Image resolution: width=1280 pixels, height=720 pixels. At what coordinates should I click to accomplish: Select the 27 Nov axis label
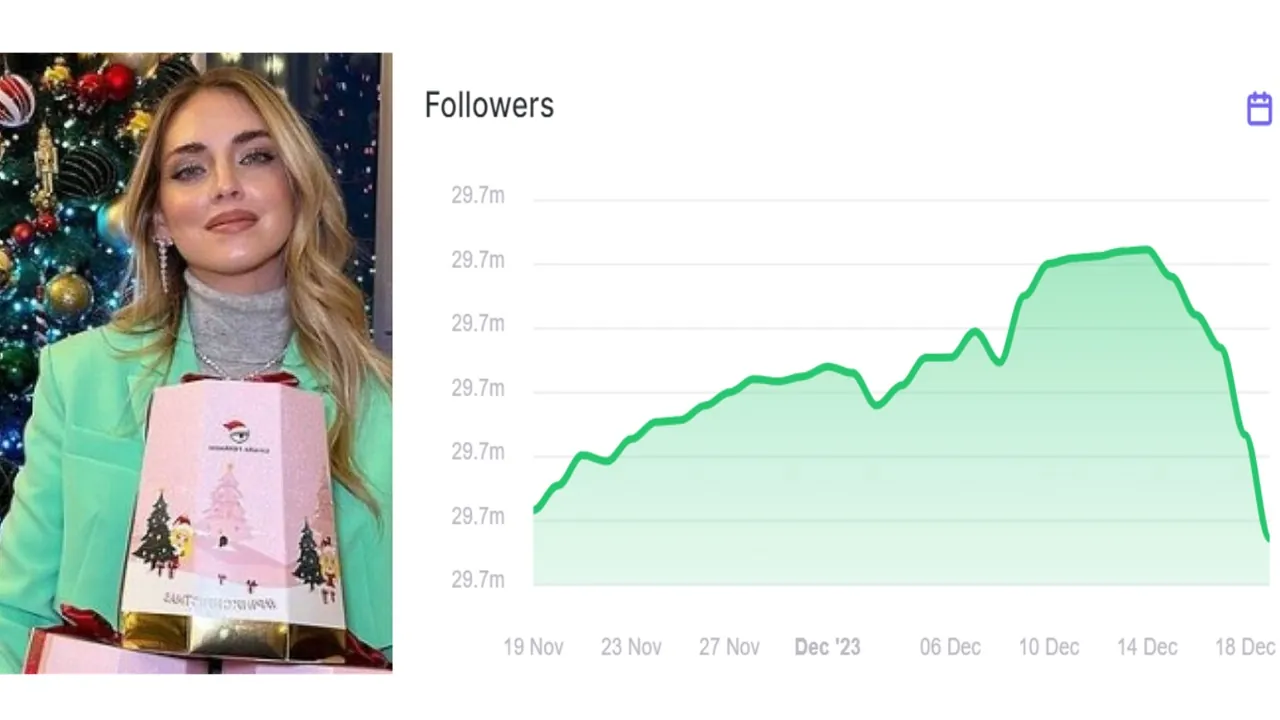[729, 647]
